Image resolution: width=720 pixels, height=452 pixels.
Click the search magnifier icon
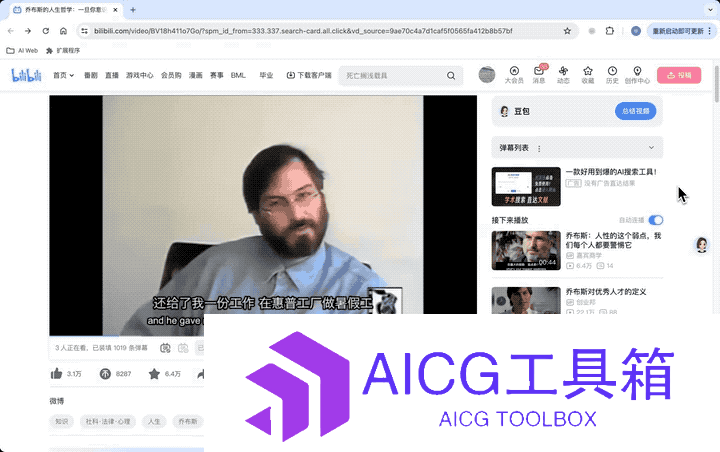coord(451,76)
